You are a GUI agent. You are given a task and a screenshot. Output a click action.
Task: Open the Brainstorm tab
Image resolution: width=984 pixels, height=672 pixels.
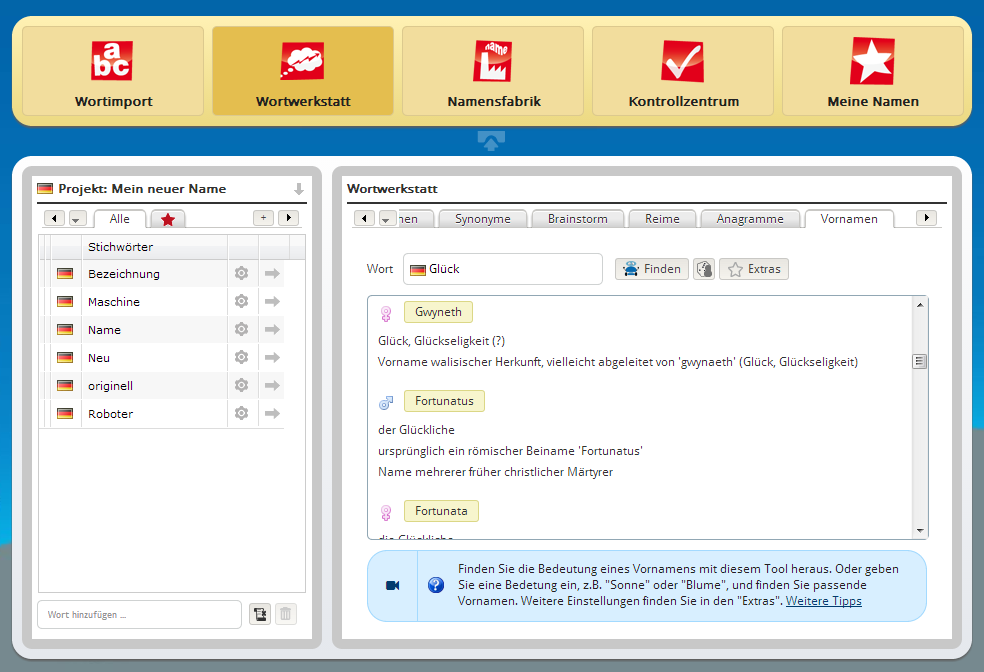tap(577, 219)
